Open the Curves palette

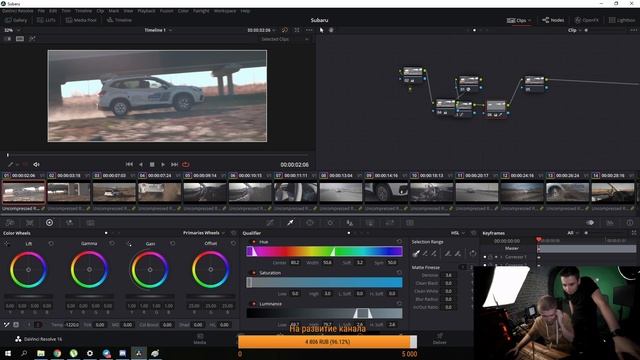pyautogui.click(x=270, y=223)
